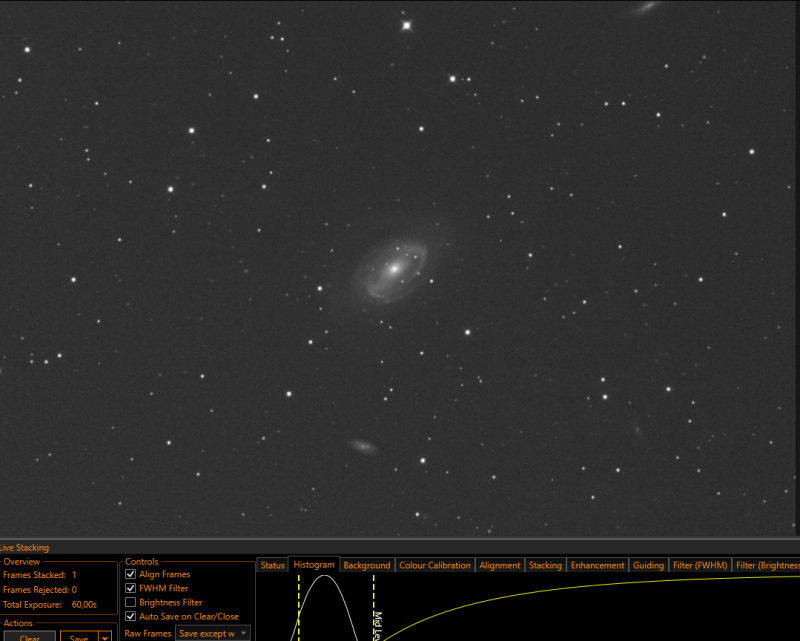Switch to the Stacking tab
The image size is (800, 641).
click(545, 565)
